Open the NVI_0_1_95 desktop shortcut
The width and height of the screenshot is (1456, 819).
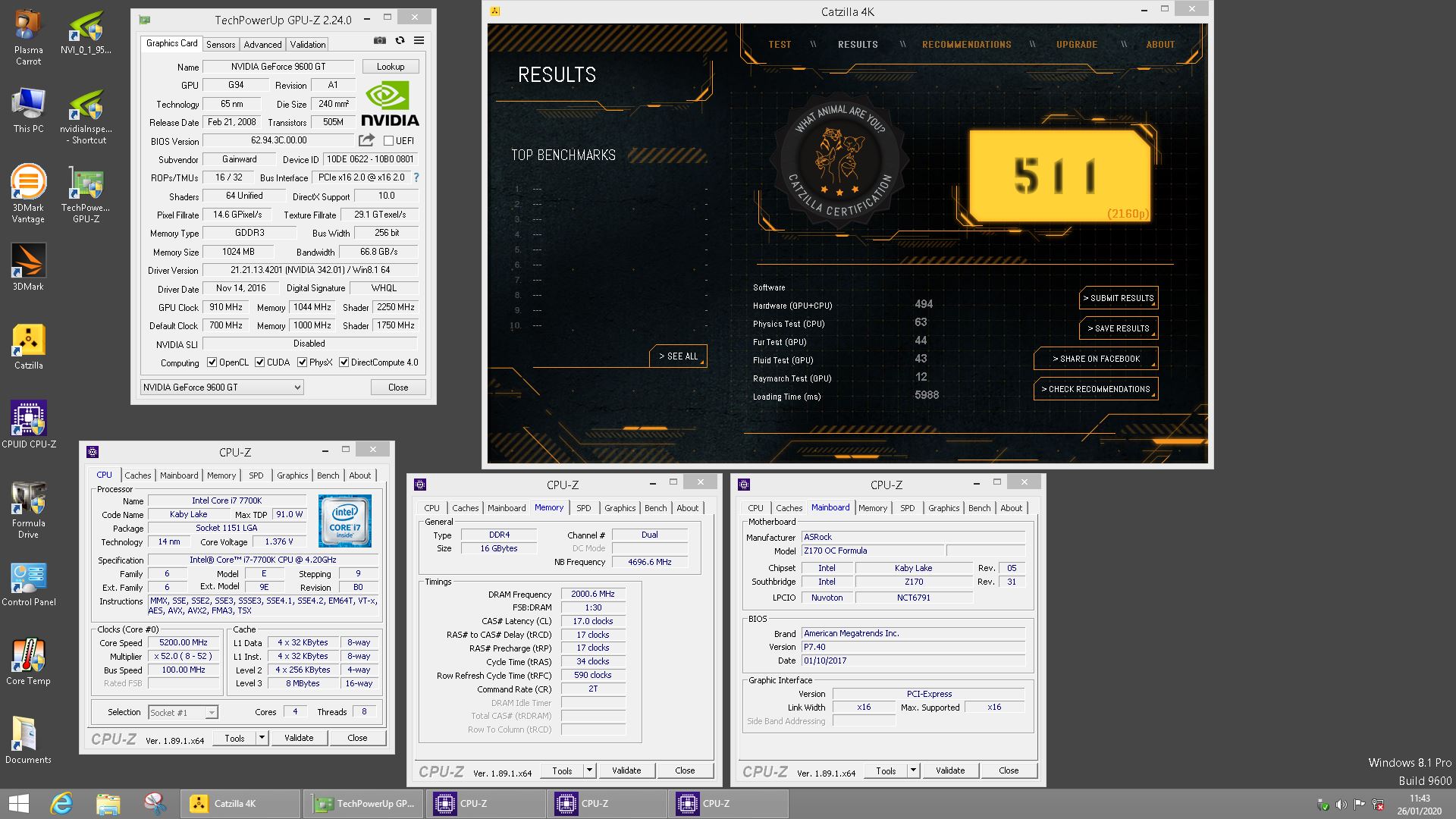86,33
